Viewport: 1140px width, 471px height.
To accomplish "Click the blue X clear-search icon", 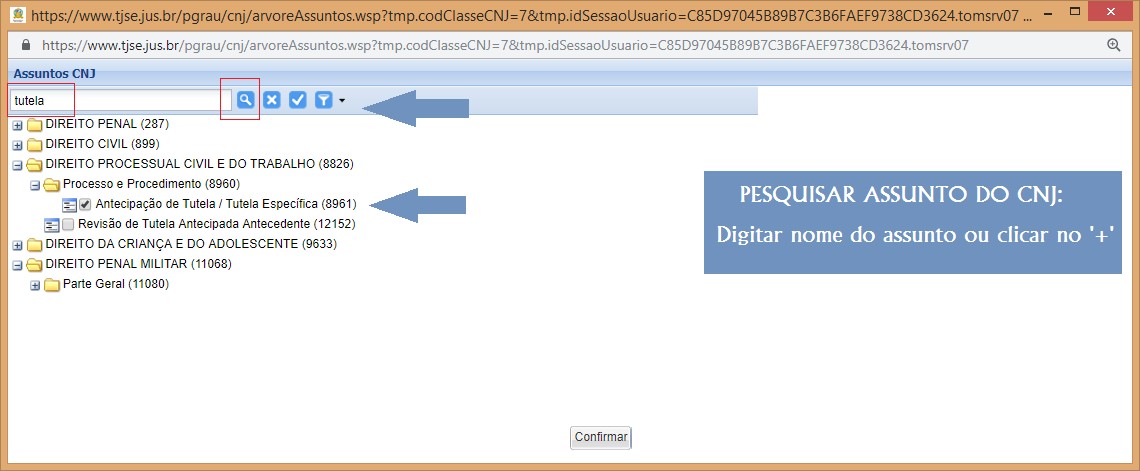I will [271, 100].
